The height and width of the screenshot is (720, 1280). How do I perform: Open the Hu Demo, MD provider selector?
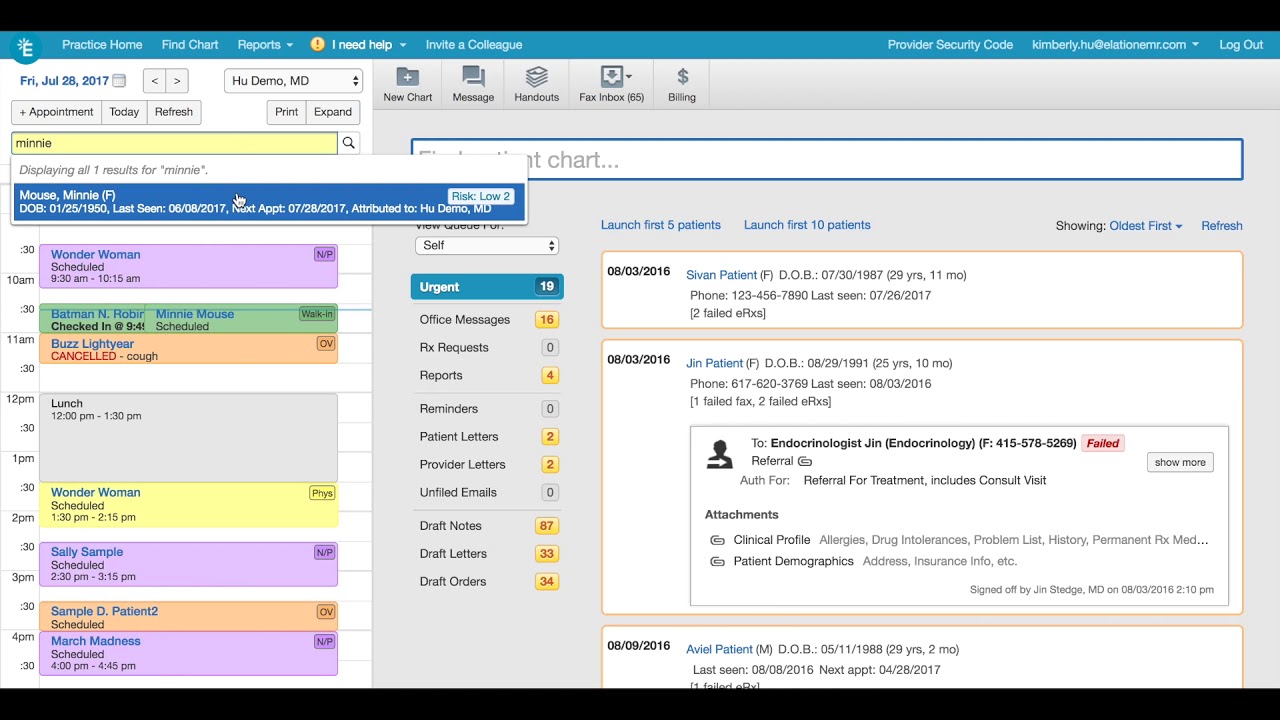click(294, 81)
